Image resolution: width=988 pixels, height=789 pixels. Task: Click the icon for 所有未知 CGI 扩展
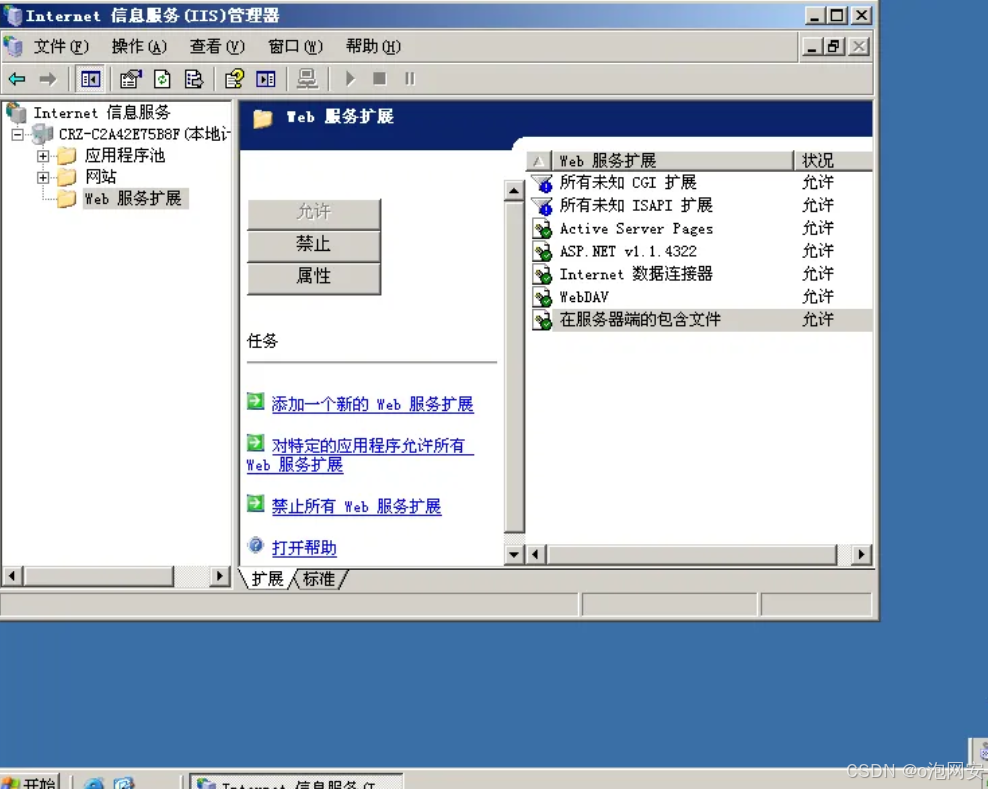pos(542,183)
